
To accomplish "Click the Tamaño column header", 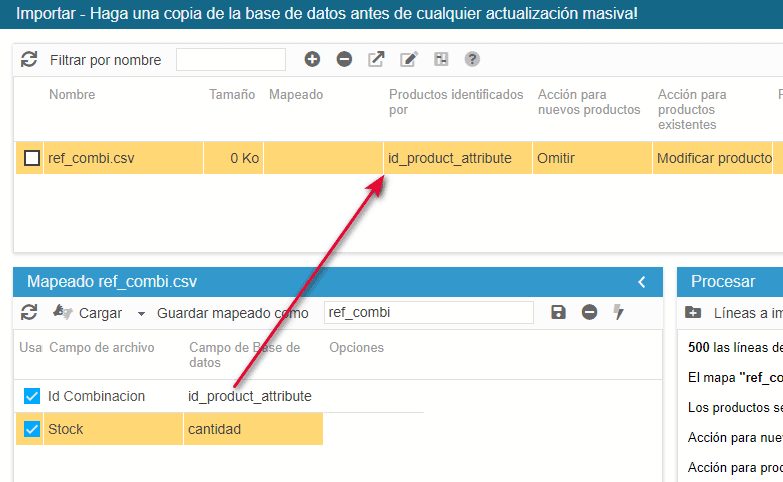I will pos(231,95).
